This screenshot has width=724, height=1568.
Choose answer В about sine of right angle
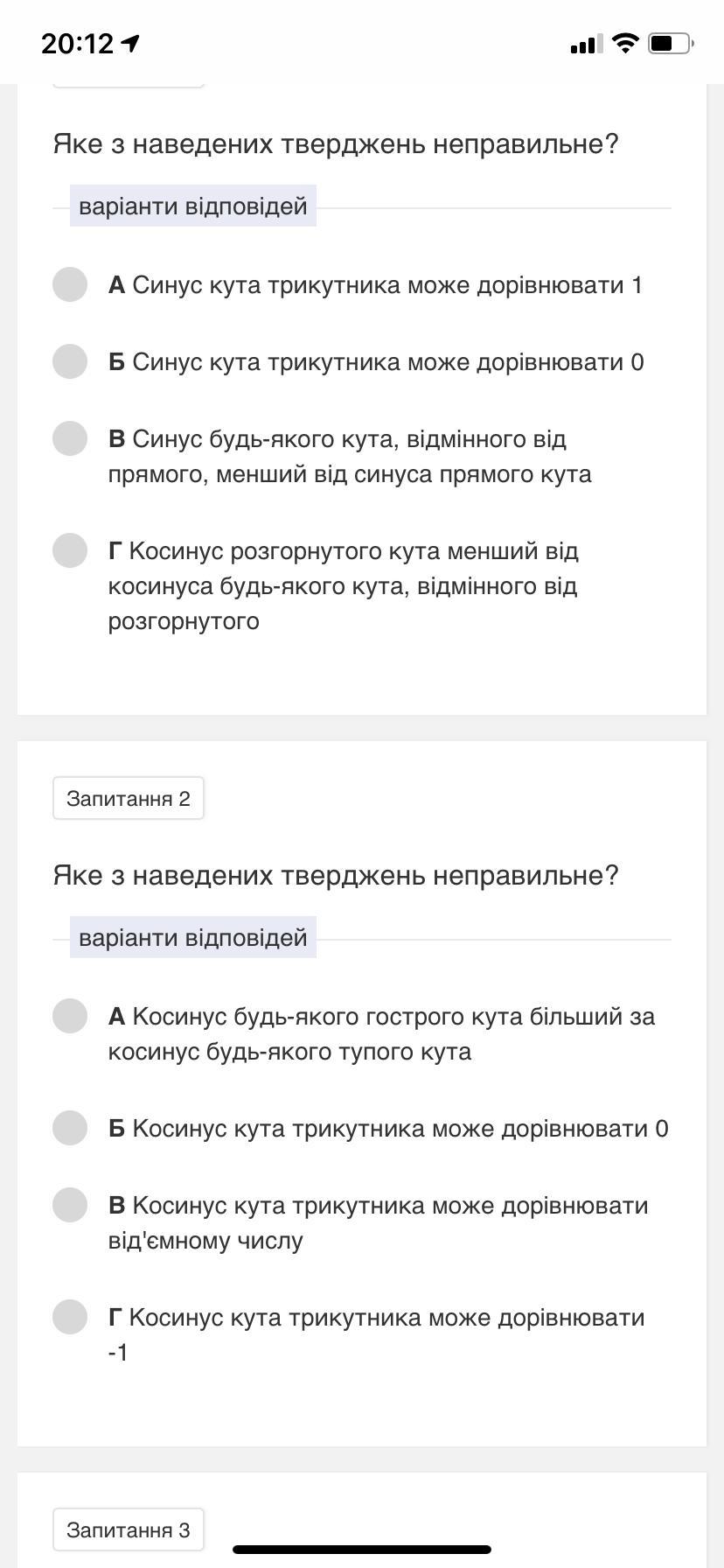tap(70, 438)
